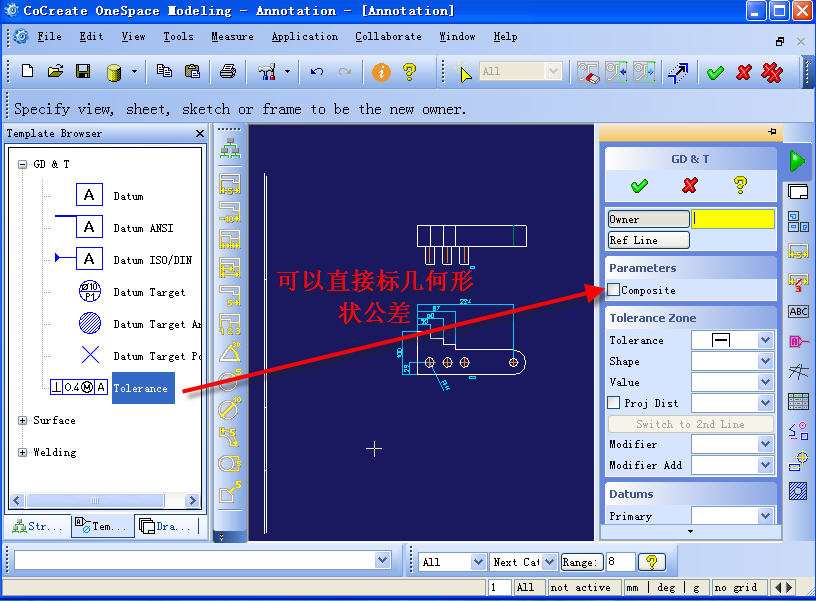Pin the GD & T panel
This screenshot has height=601, width=816.
(772, 132)
